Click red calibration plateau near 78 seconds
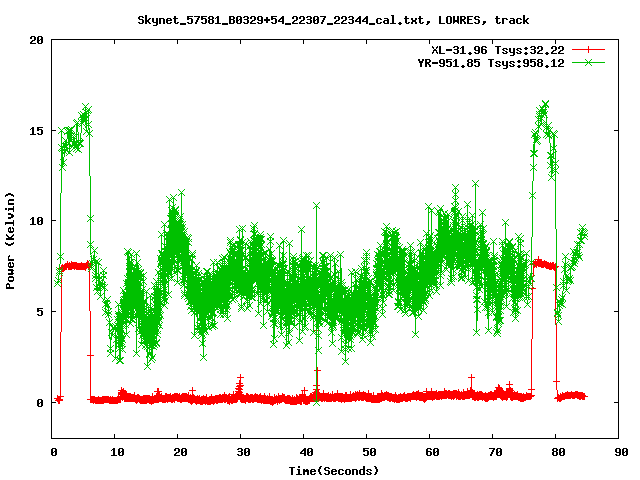The height and width of the screenshot is (480, 640). pyautogui.click(x=544, y=264)
